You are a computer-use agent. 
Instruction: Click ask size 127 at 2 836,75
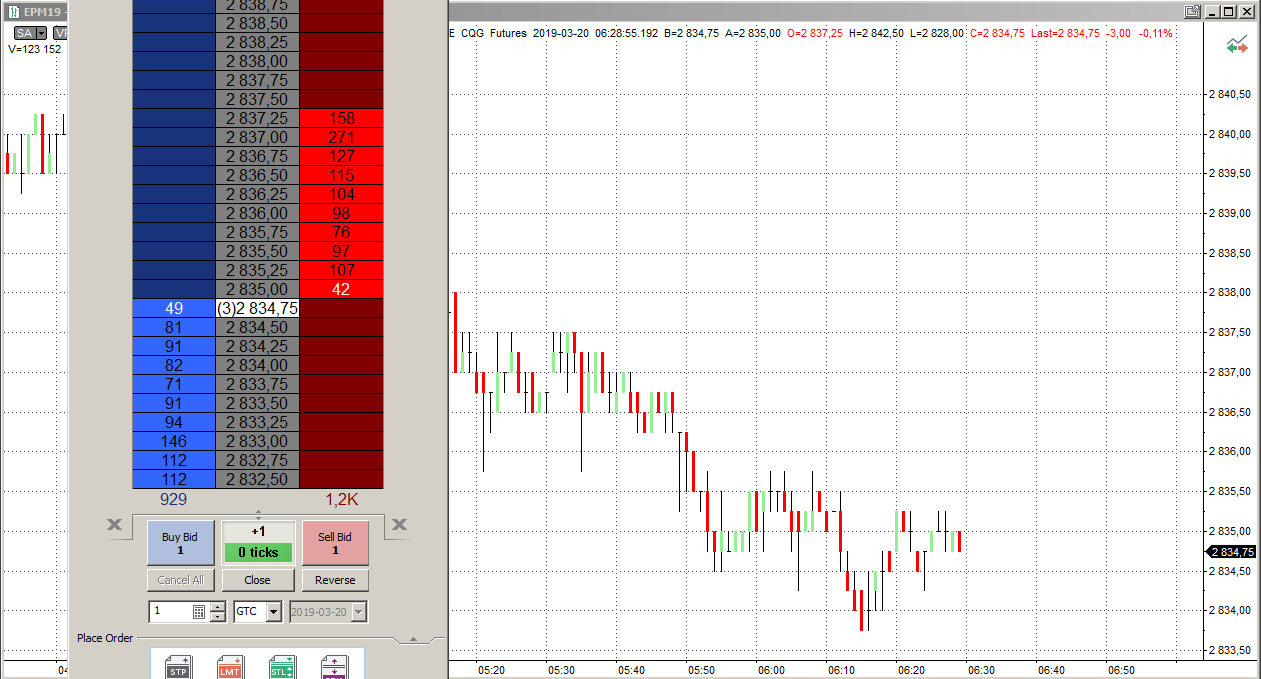pyautogui.click(x=342, y=156)
